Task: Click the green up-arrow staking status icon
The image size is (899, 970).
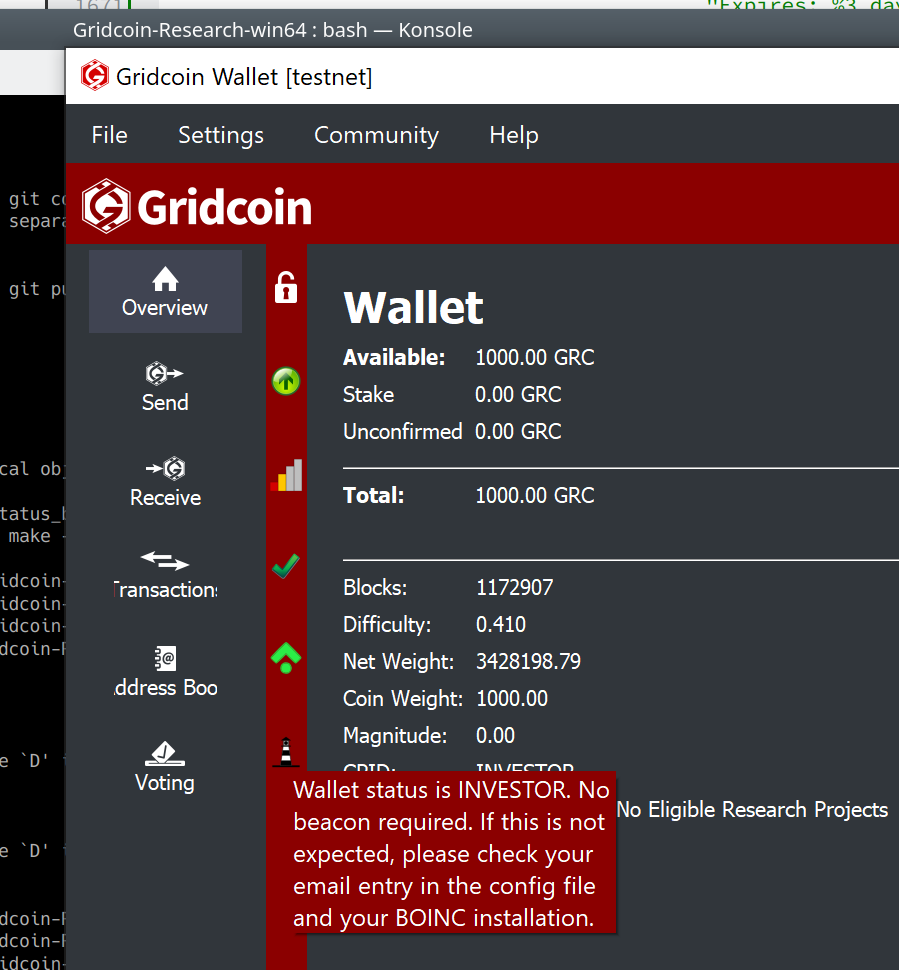Action: pos(286,381)
